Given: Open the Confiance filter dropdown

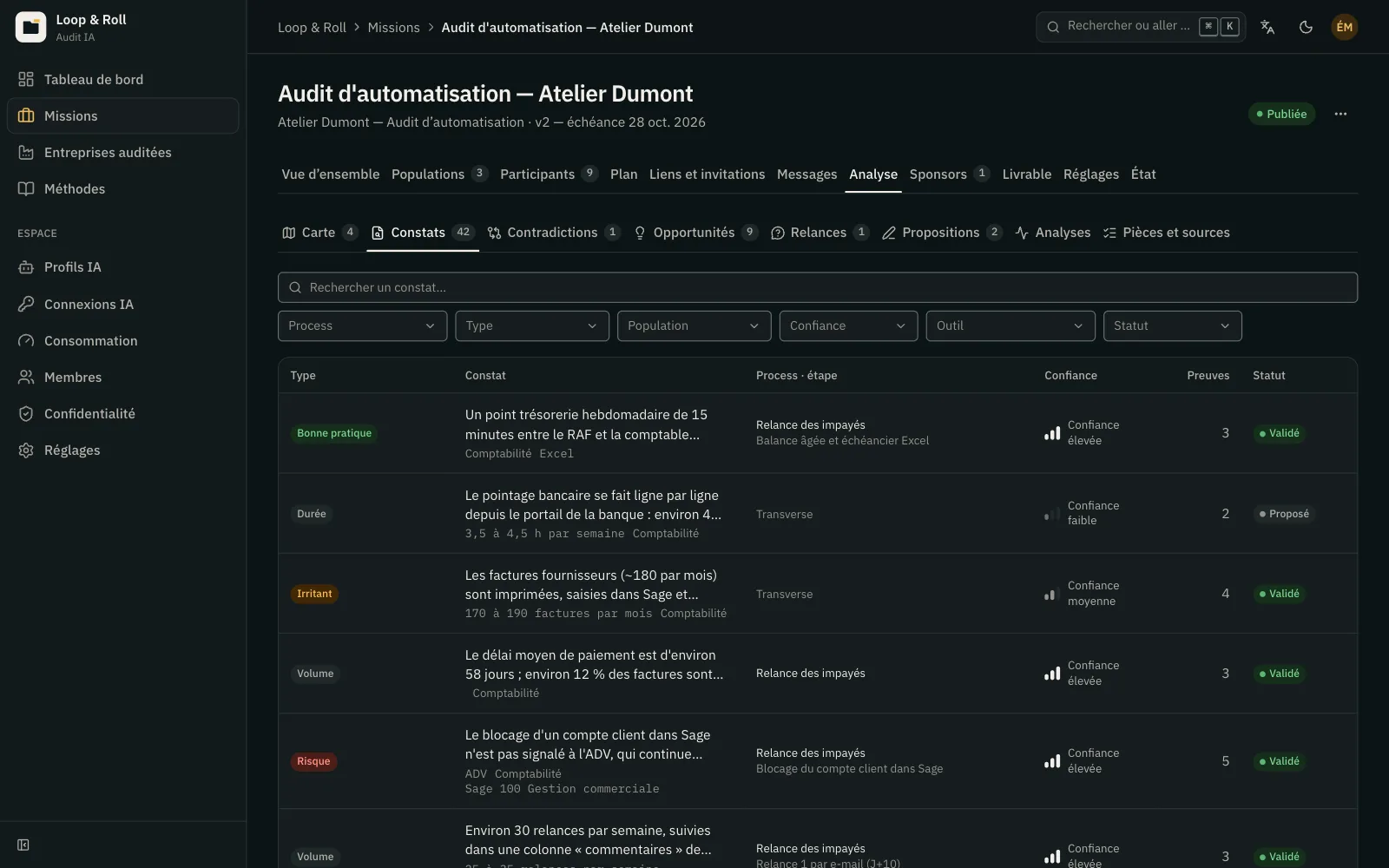Looking at the screenshot, I should [848, 325].
